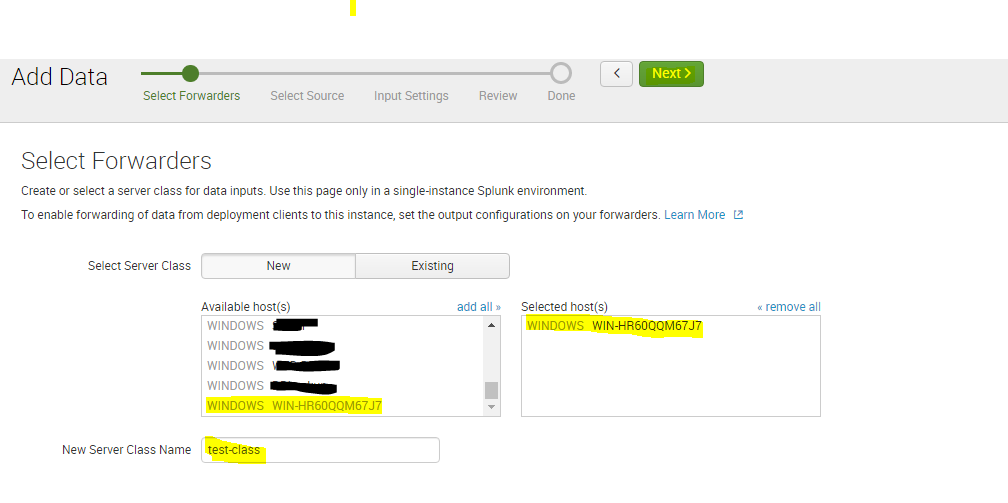The height and width of the screenshot is (503, 1008).
Task: Click the Select Source step label
Action: point(307,96)
